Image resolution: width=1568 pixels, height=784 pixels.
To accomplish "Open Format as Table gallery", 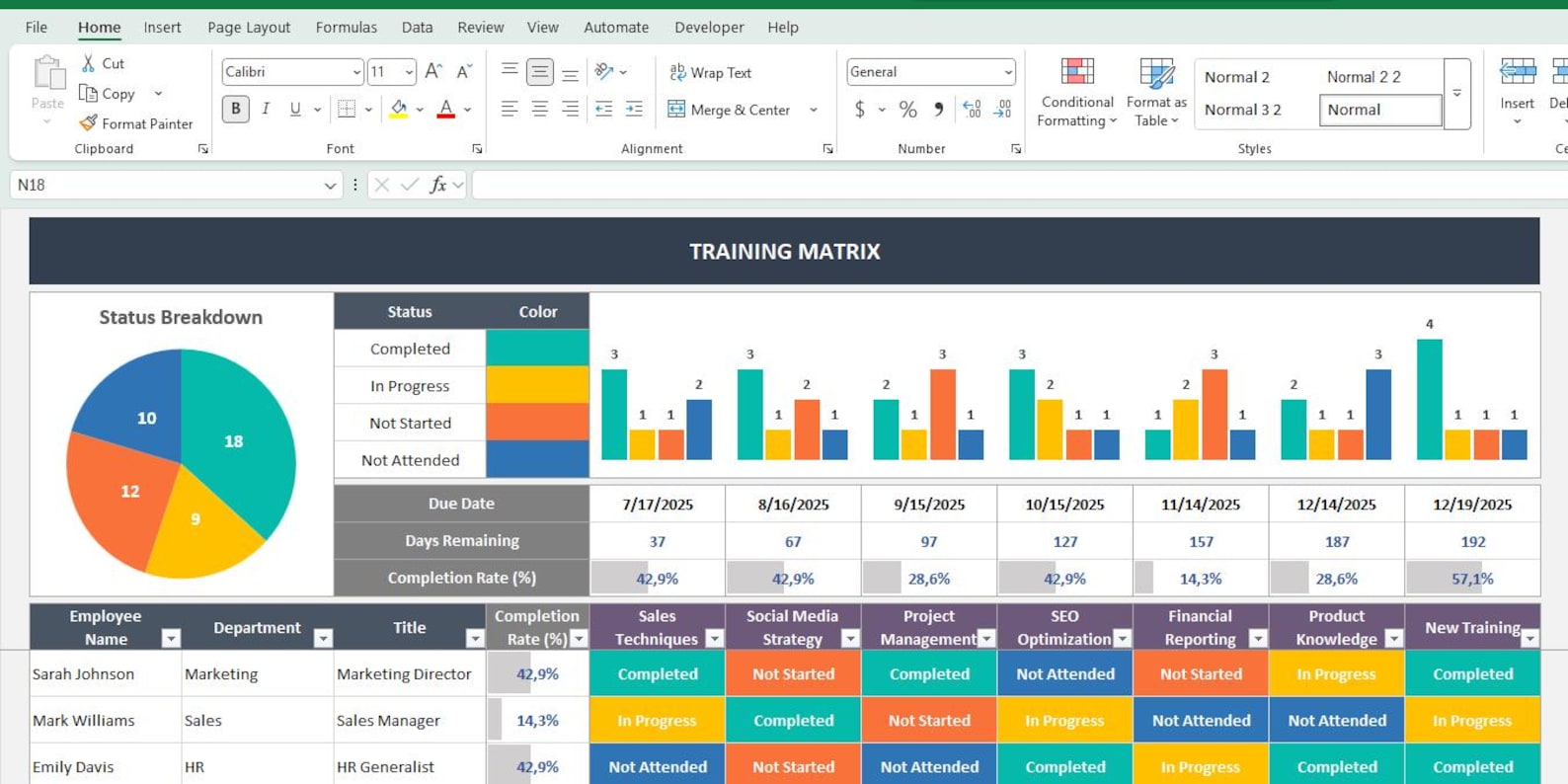I will click(1156, 92).
